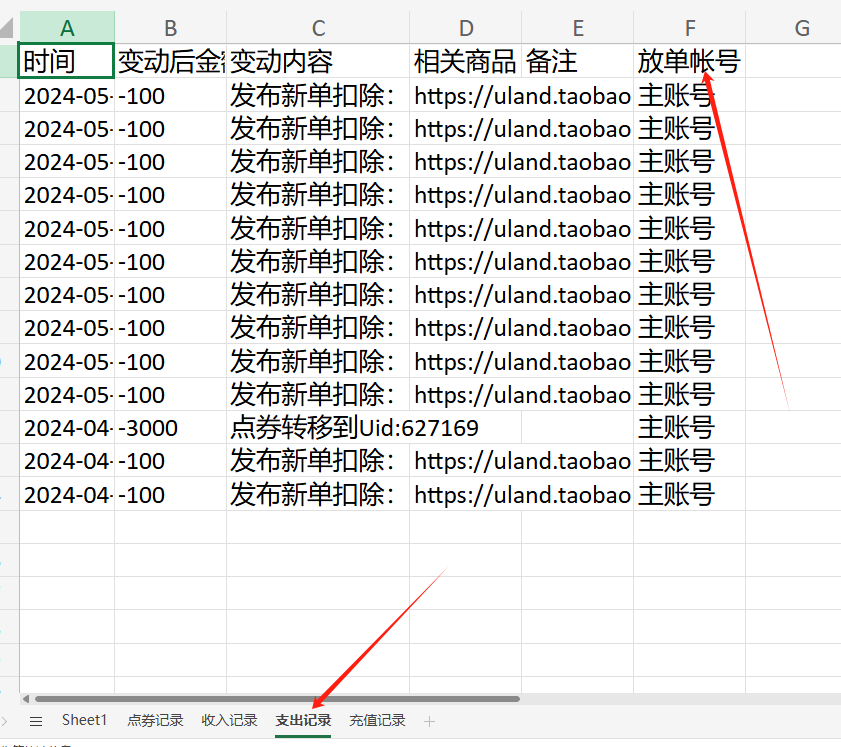Click column G header
The image size is (841, 747).
[x=801, y=28]
